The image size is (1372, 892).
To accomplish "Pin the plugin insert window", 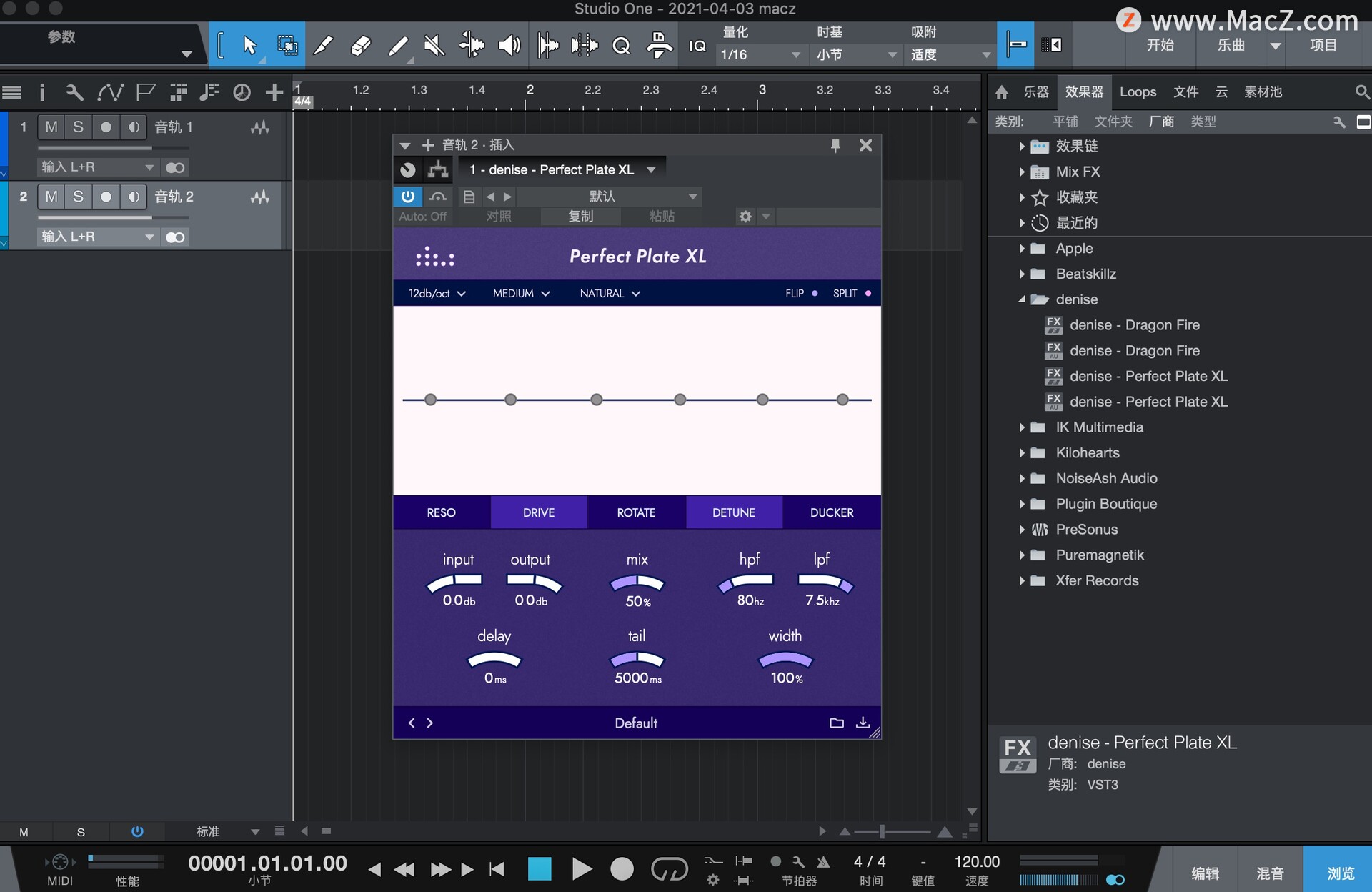I will point(835,145).
